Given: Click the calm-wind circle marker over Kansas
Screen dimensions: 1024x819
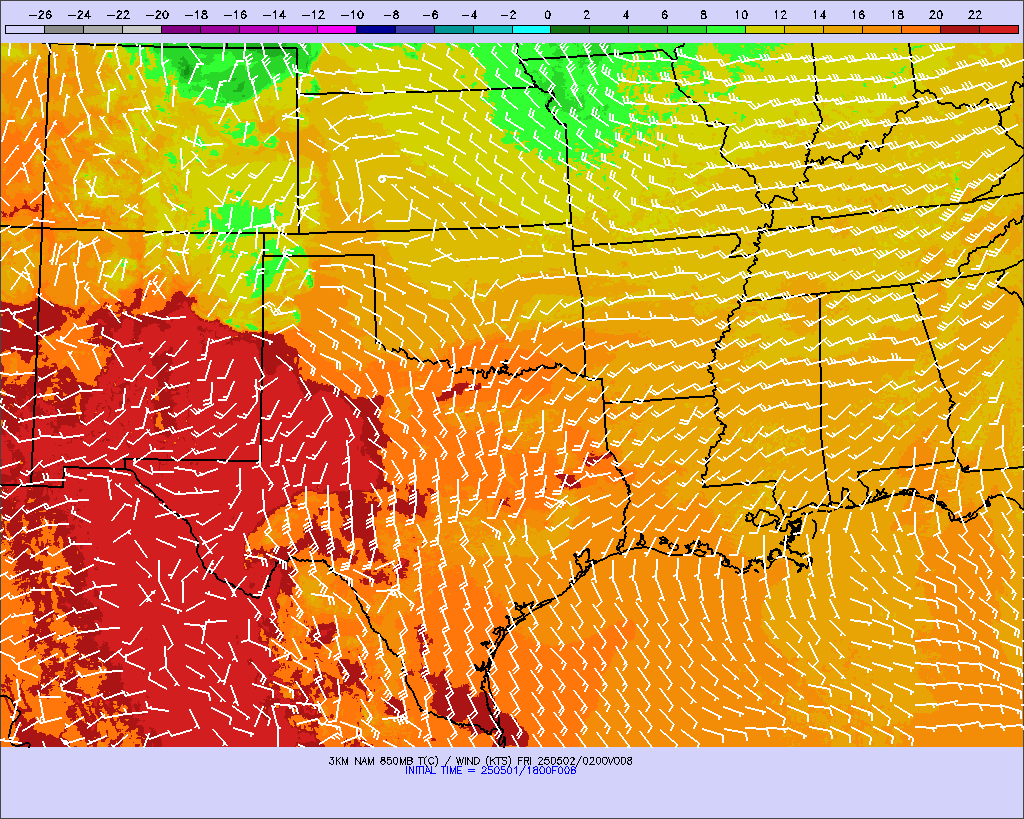Looking at the screenshot, I should tap(382, 178).
